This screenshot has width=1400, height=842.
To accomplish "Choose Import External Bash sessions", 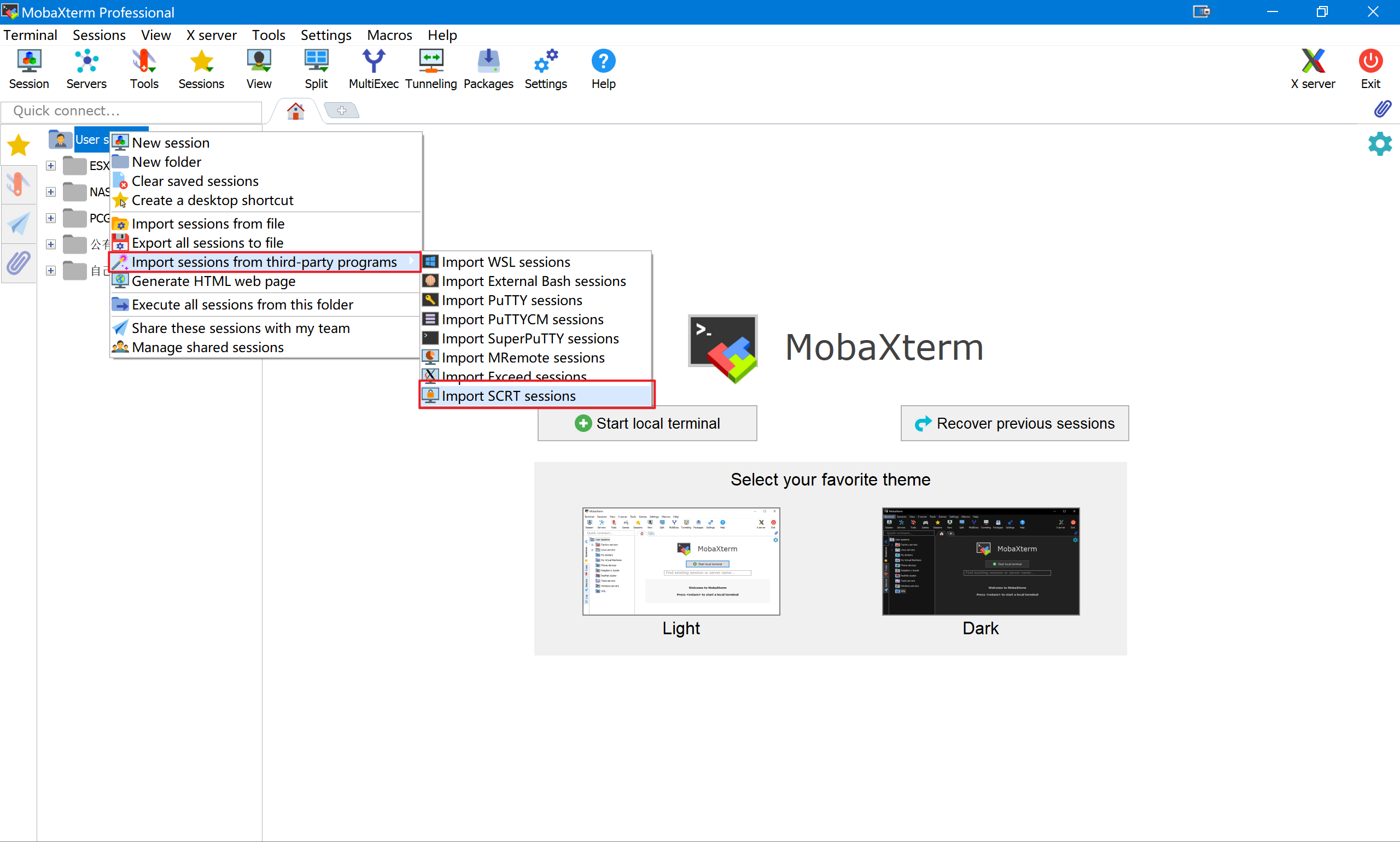I will pos(536,282).
